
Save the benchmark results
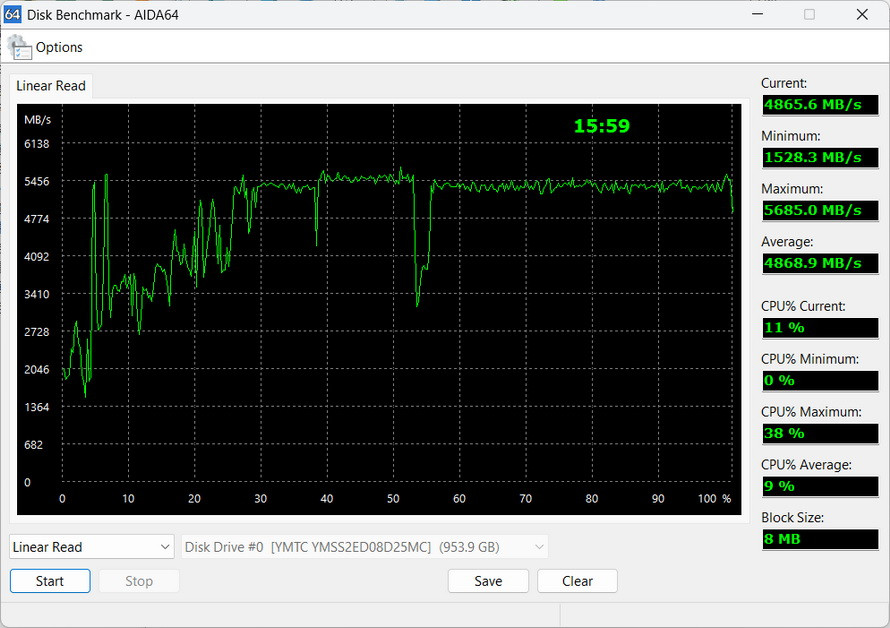[488, 581]
